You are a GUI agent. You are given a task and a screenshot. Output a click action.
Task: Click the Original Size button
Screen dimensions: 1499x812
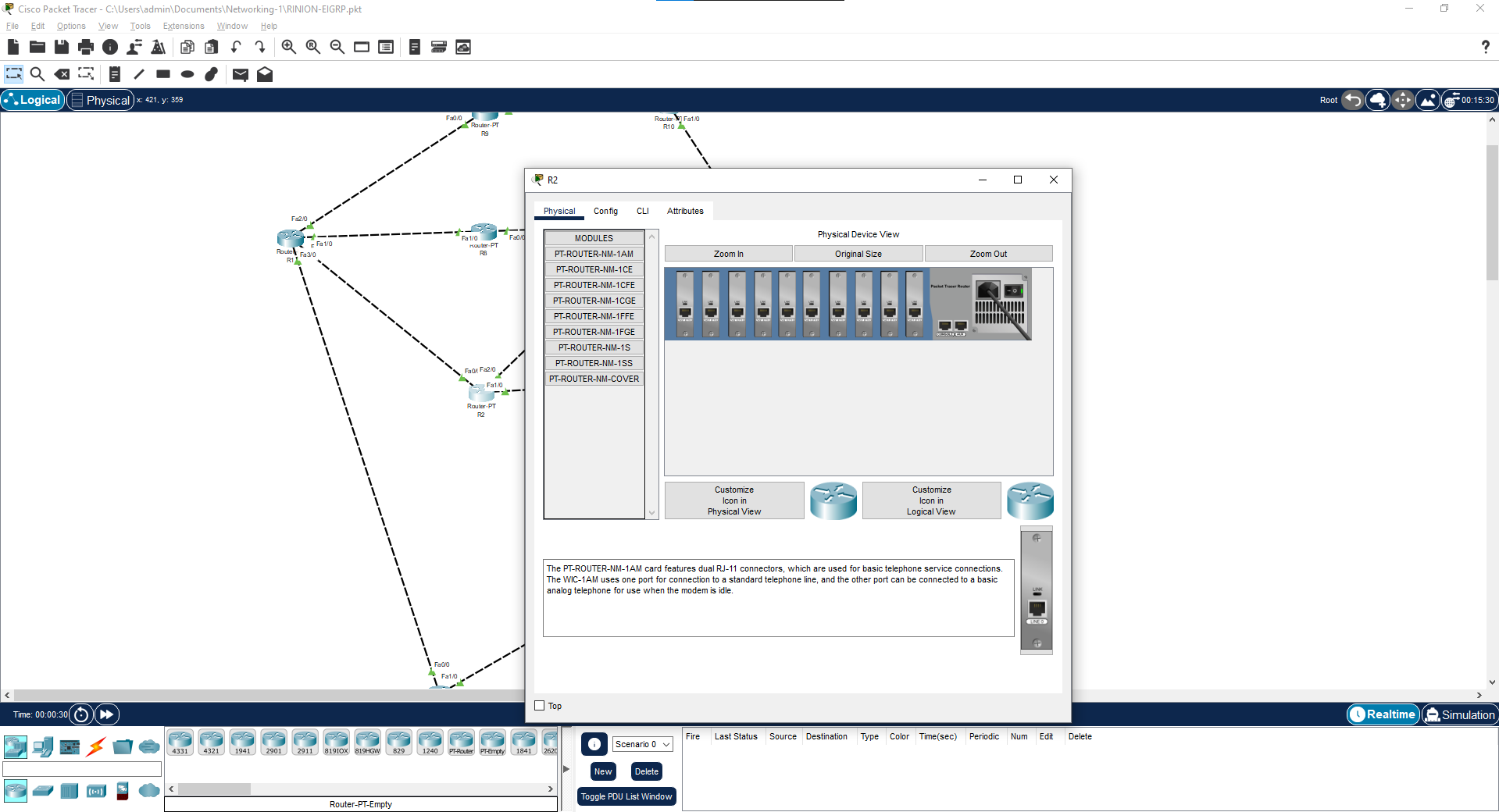coord(858,254)
